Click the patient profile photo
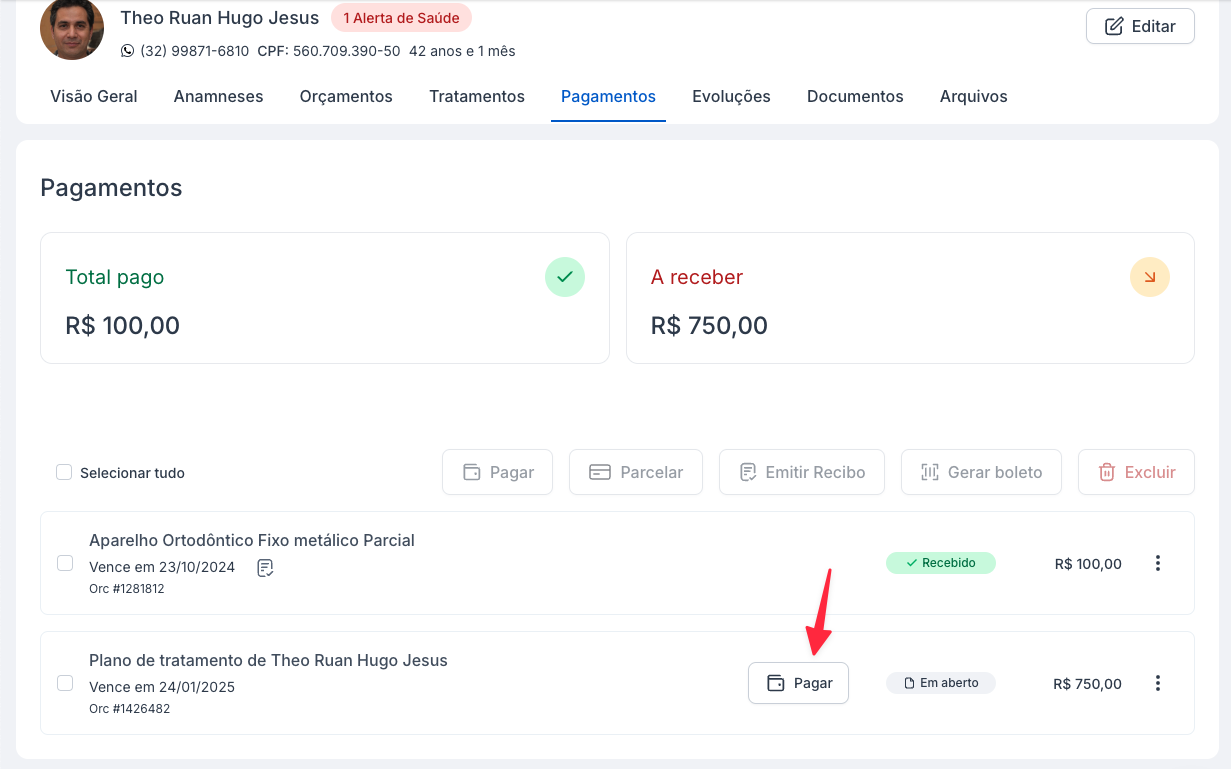Image resolution: width=1231 pixels, height=769 pixels. tap(72, 30)
